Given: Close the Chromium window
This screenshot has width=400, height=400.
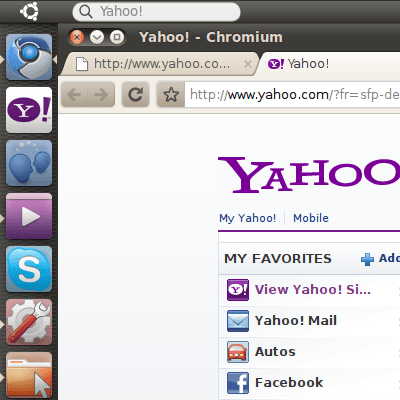Looking at the screenshot, I should (77, 37).
